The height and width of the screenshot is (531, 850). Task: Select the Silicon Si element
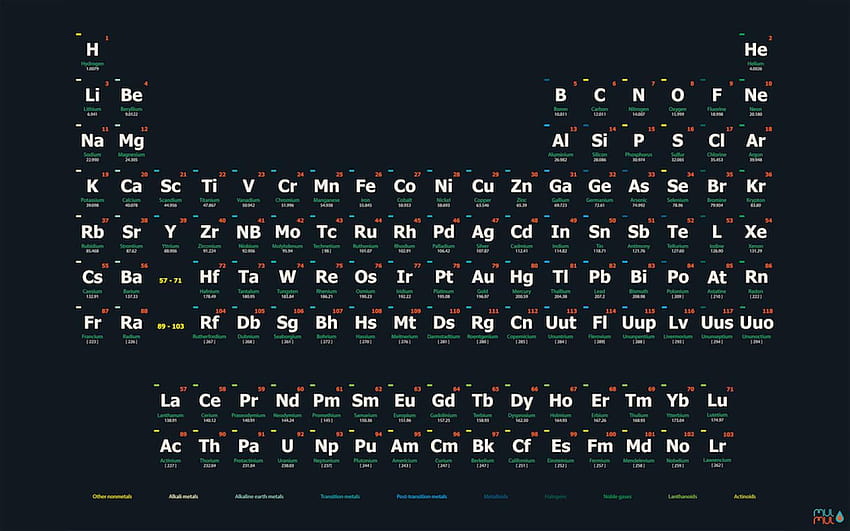600,144
